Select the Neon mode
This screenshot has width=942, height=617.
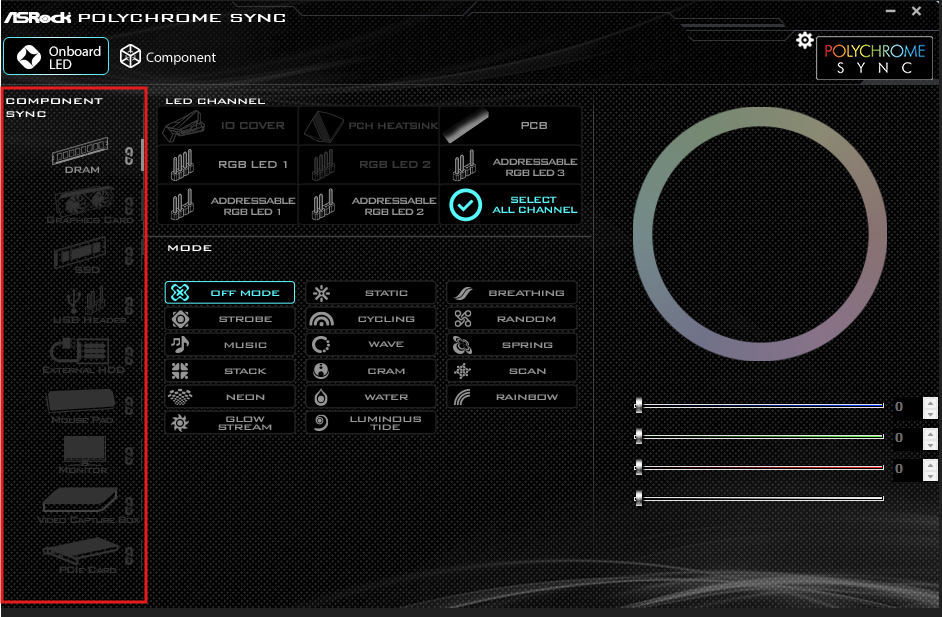[x=229, y=397]
